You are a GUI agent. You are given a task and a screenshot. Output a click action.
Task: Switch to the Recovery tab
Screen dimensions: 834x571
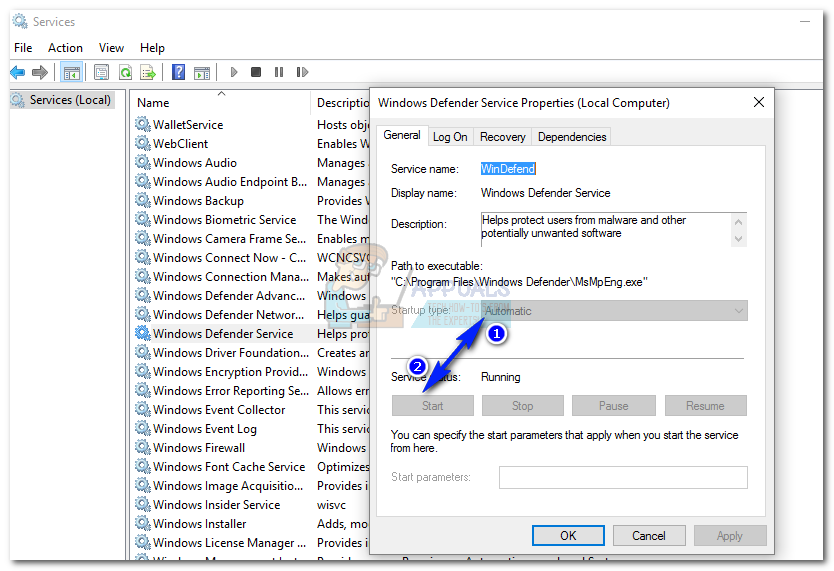(x=503, y=137)
